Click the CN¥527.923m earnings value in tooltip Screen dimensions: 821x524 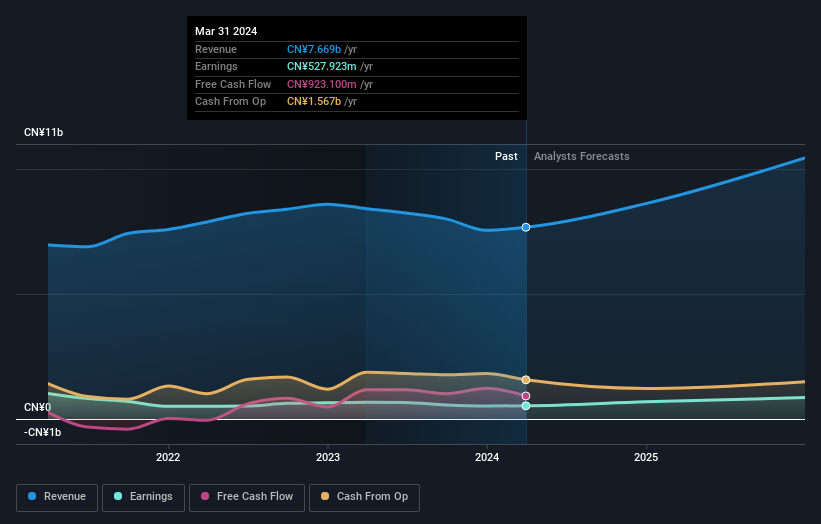coord(321,66)
